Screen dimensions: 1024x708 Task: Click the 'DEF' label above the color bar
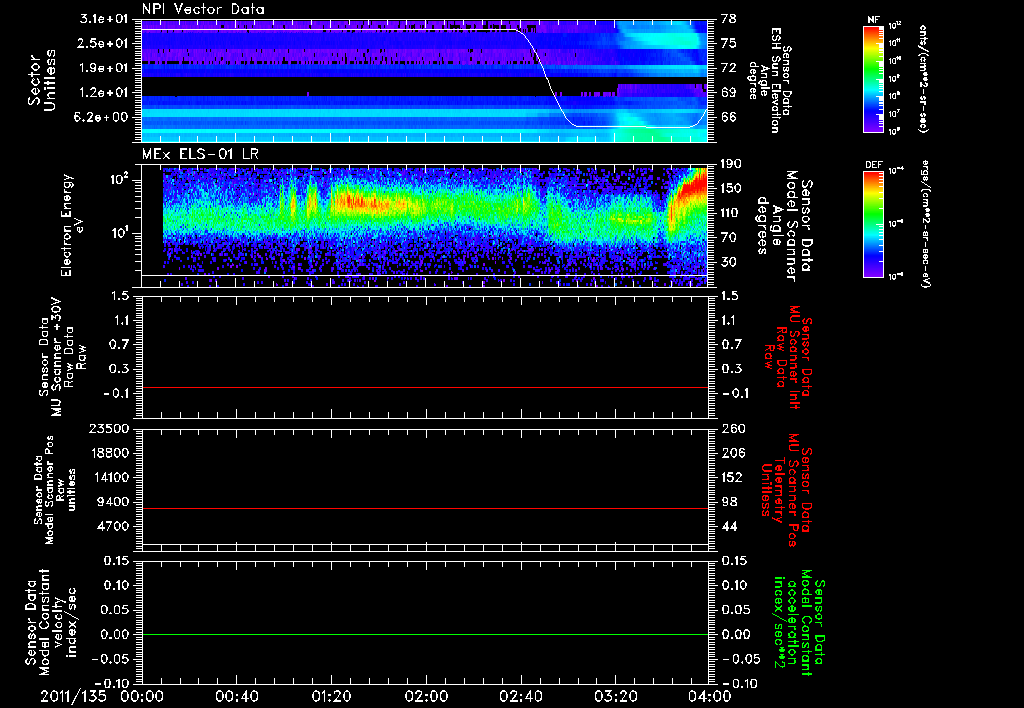pyautogui.click(x=874, y=165)
